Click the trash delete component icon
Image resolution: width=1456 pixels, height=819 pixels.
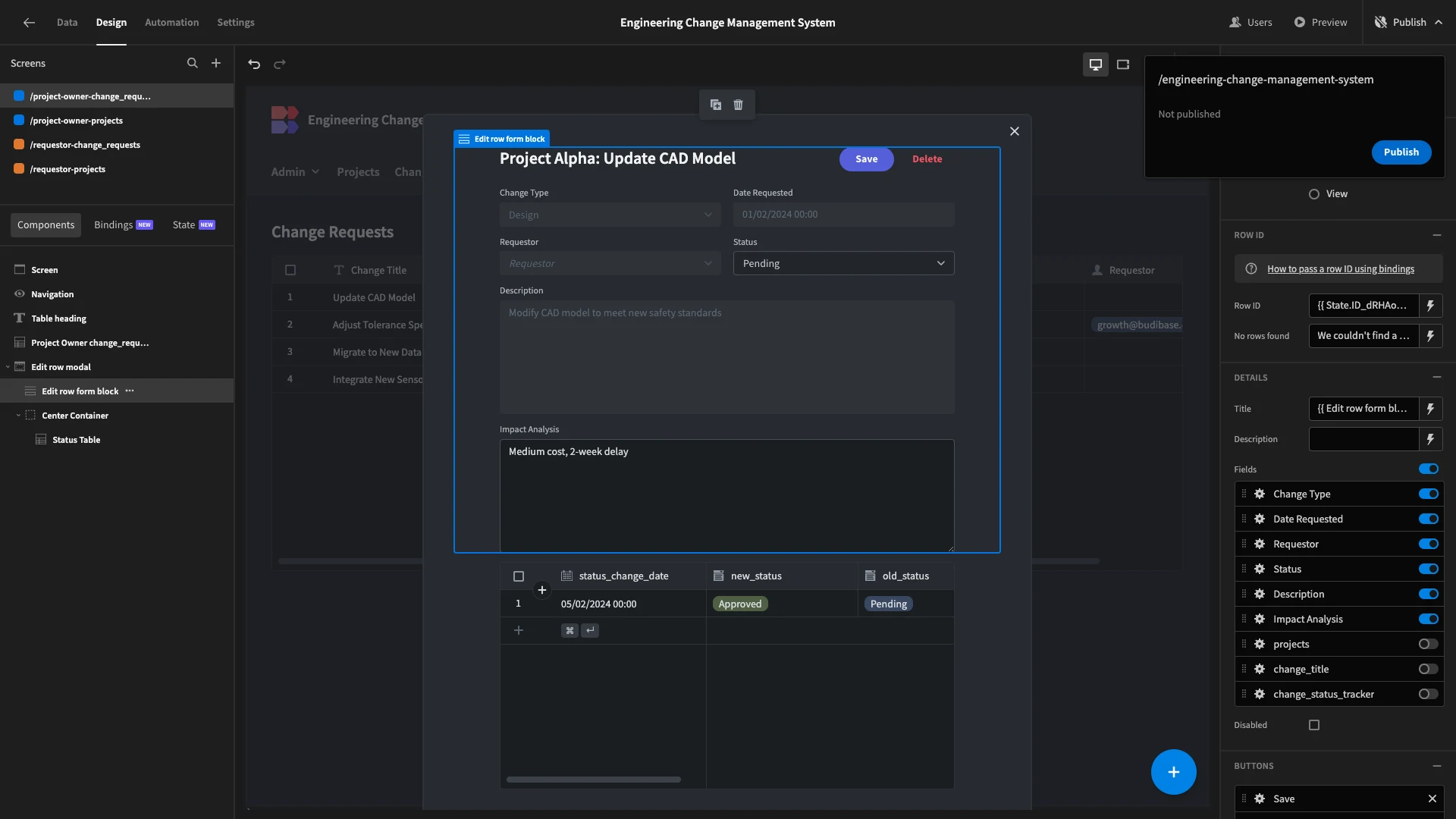(x=739, y=105)
